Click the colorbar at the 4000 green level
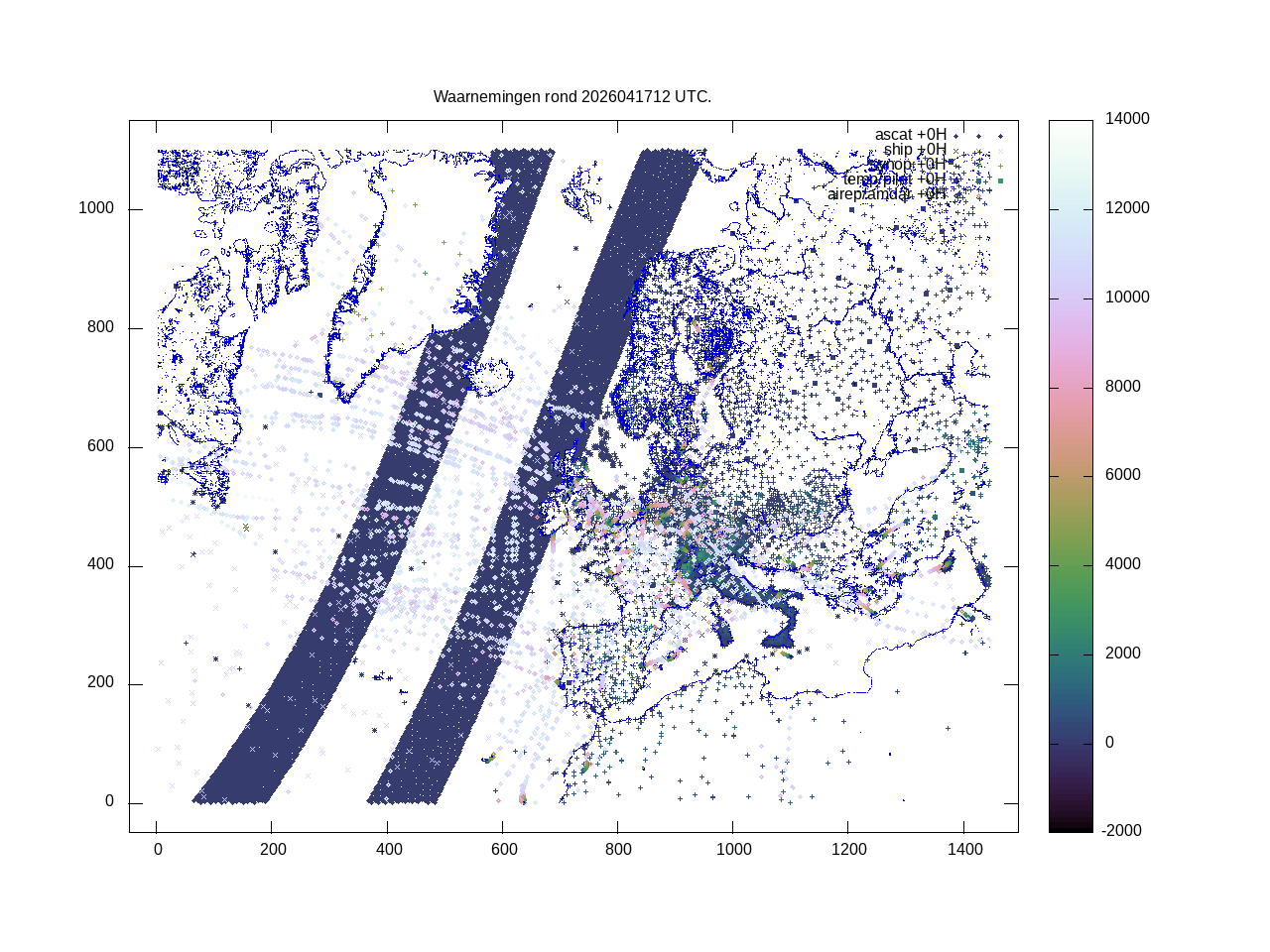 pos(1071,564)
